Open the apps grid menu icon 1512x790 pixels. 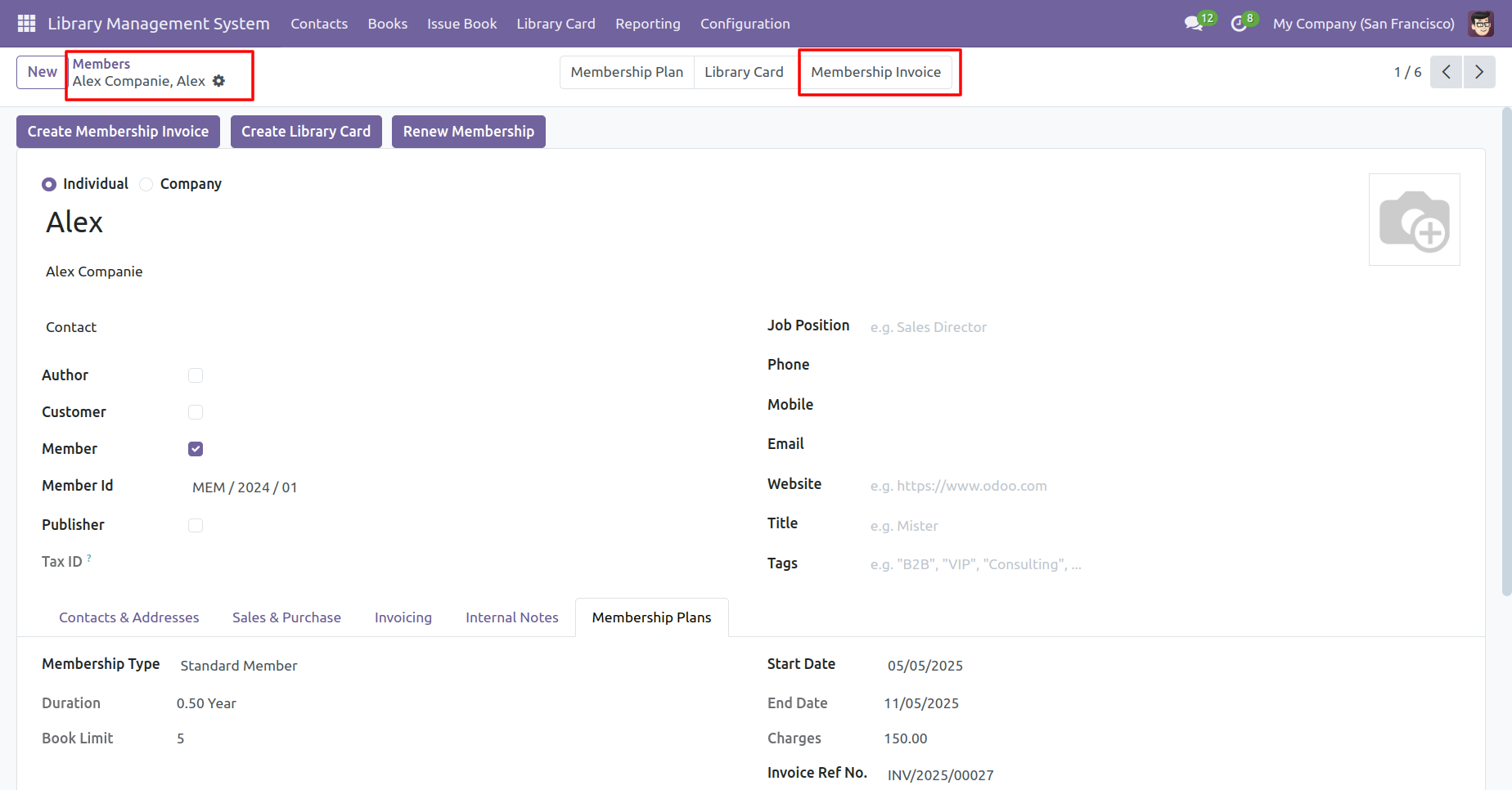[26, 24]
